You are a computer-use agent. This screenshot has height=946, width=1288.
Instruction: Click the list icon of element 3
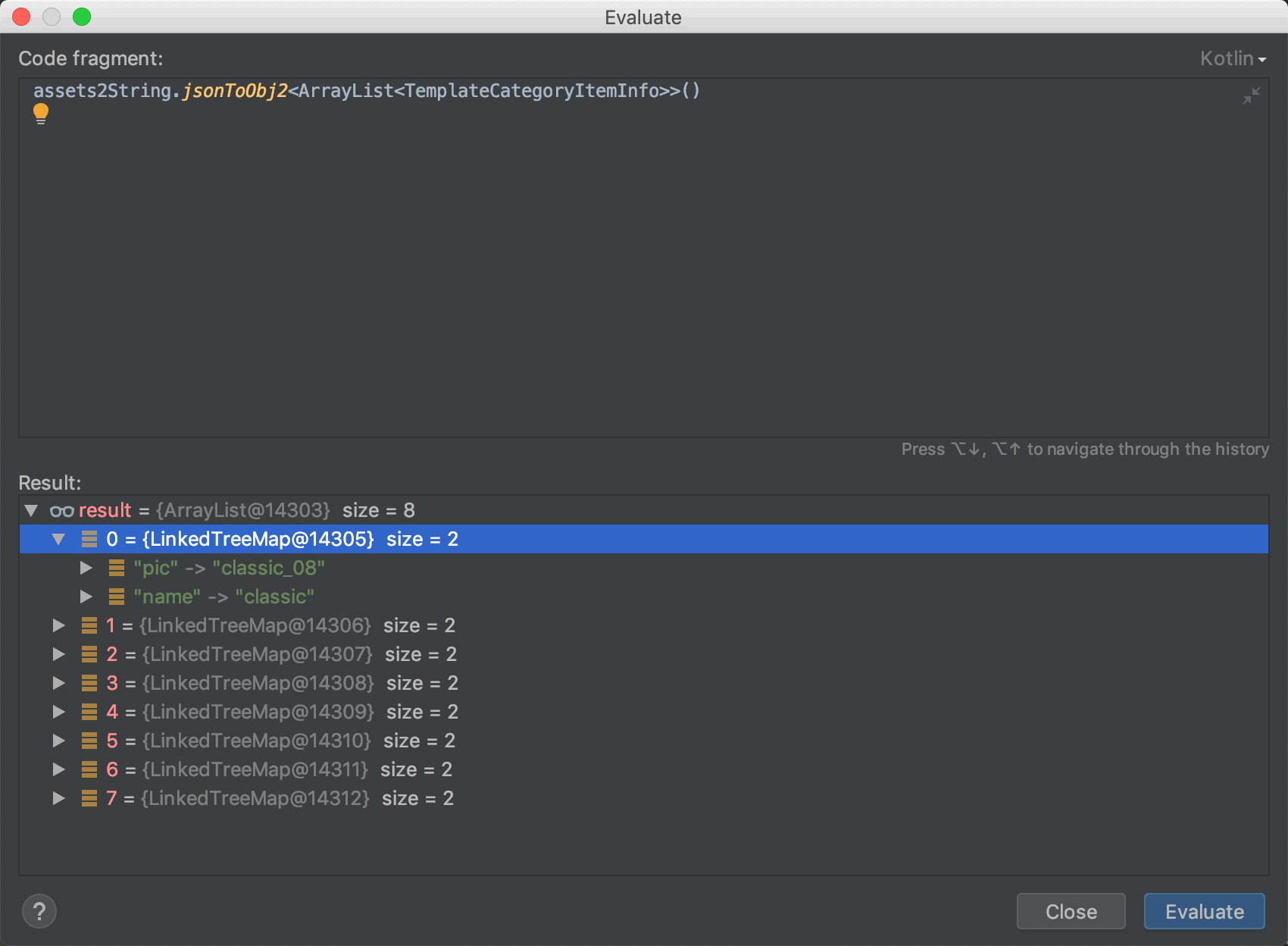point(89,683)
